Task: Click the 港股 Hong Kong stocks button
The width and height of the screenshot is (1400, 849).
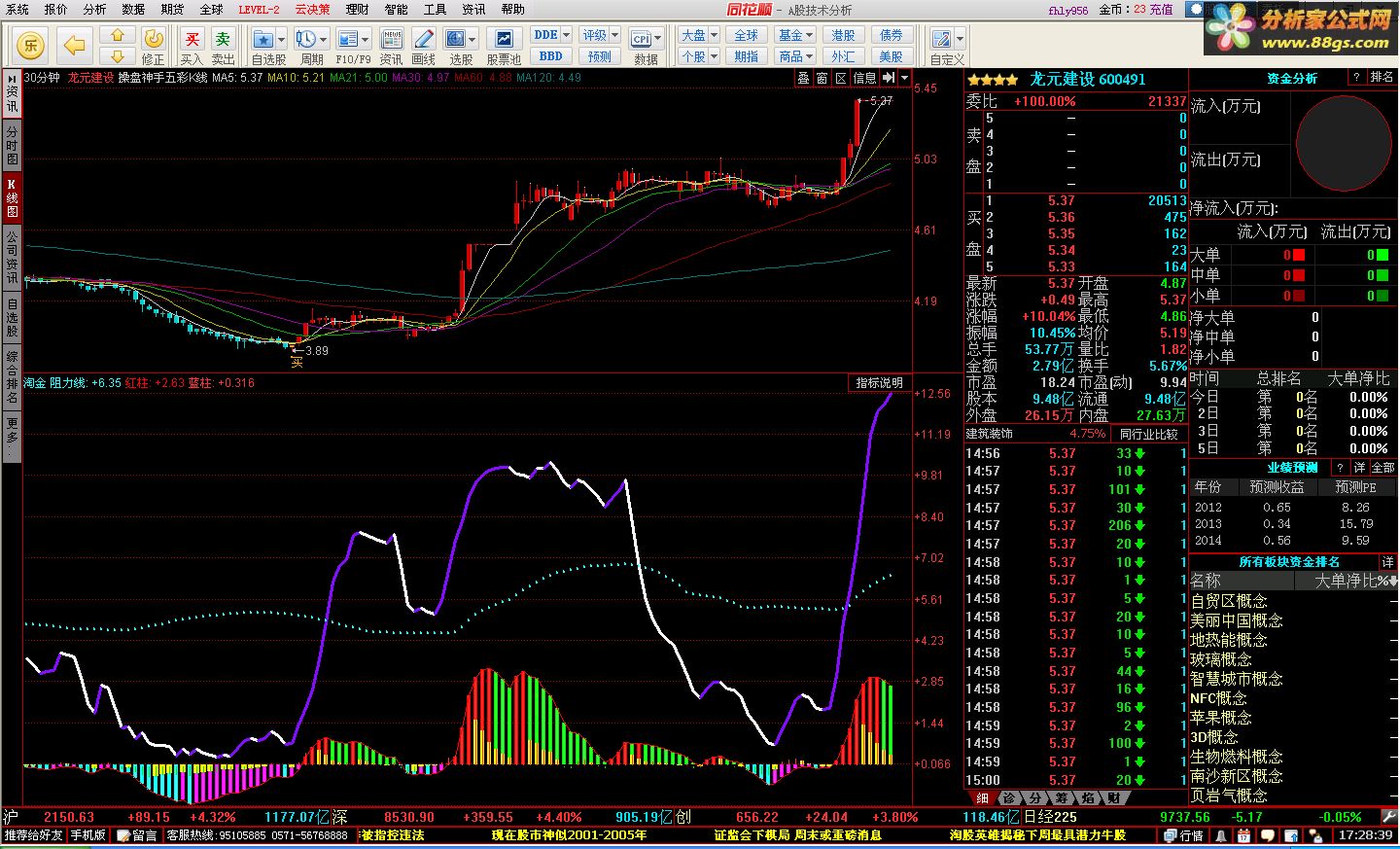Action: coord(843,35)
